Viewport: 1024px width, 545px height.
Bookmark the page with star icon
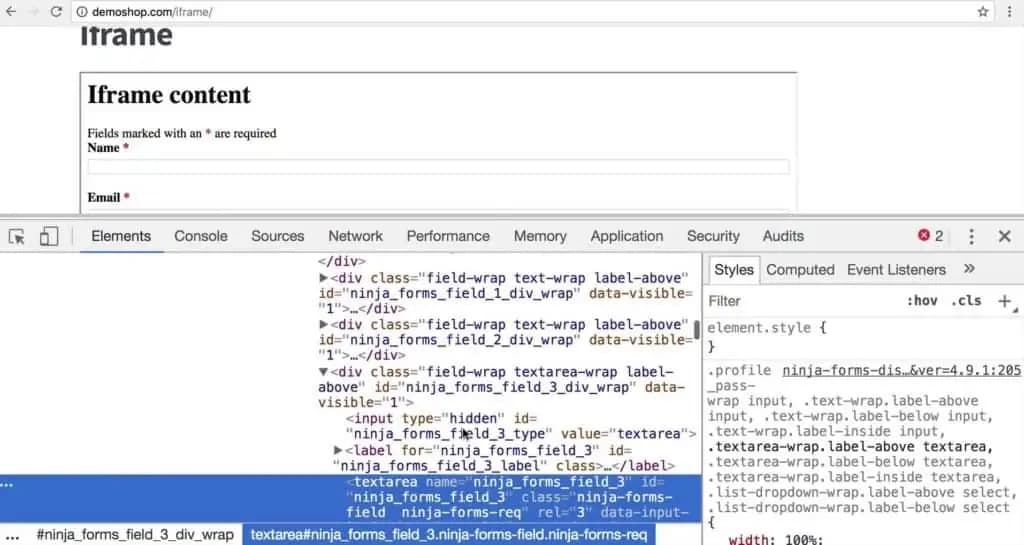[x=983, y=12]
